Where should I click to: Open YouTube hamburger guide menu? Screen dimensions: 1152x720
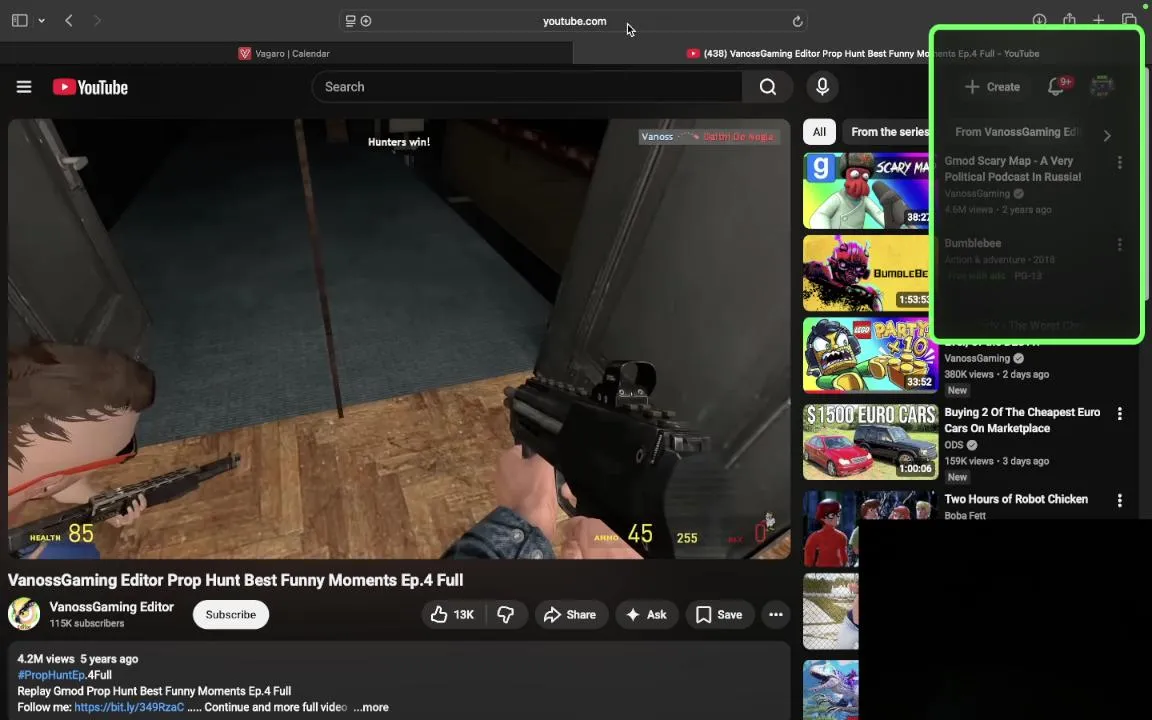24,87
